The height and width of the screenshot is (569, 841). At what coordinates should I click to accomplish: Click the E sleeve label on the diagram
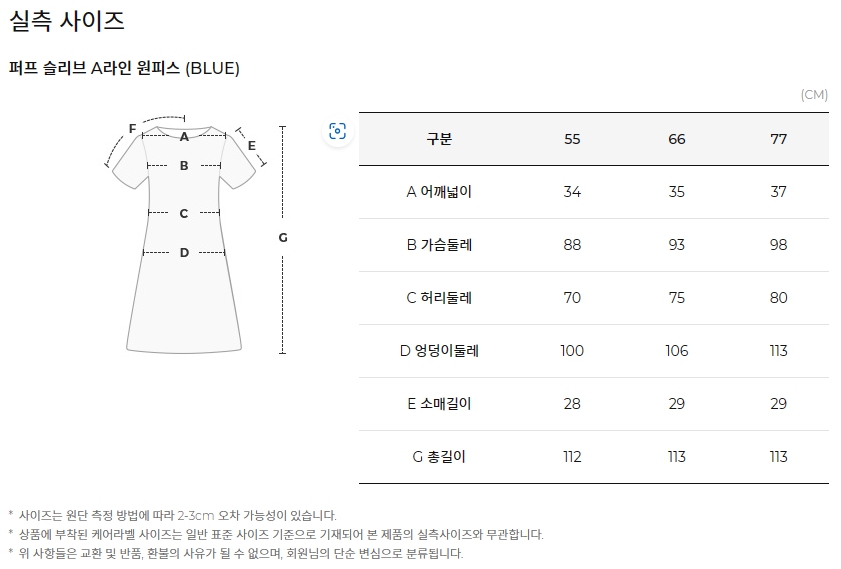click(x=252, y=146)
